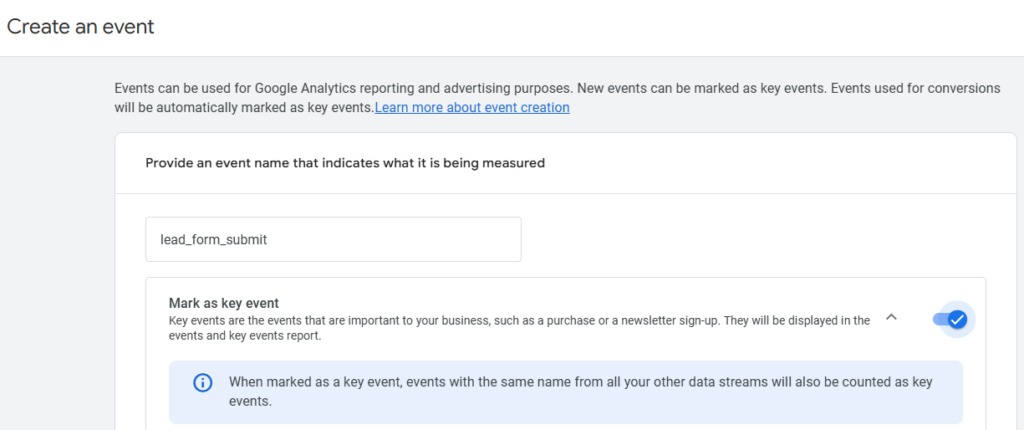1024x430 pixels.
Task: Toggle the Mark as key event switch
Action: click(x=950, y=320)
